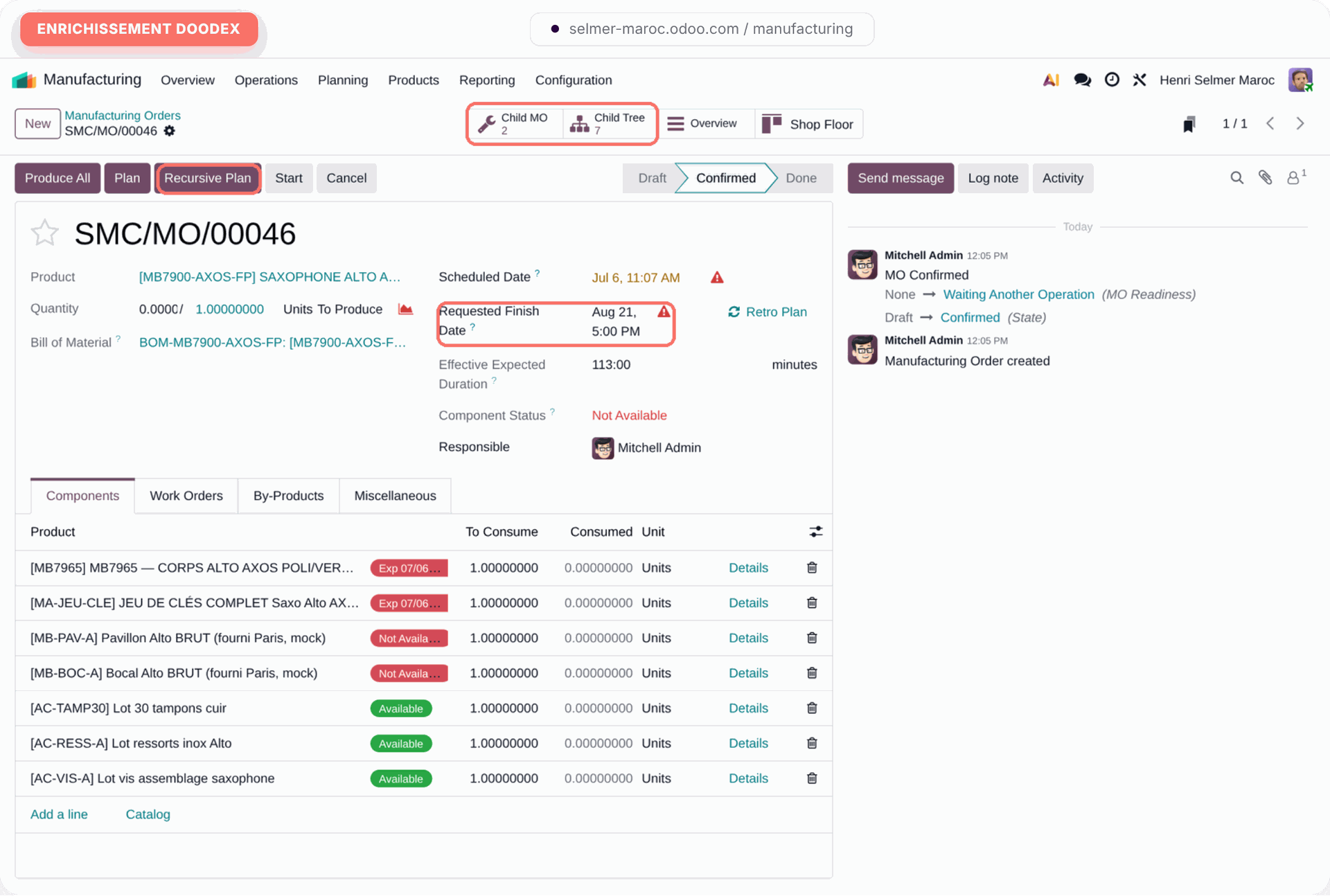Open the SAXOPHONE ALTO product link
This screenshot has height=896, width=1330.
[x=269, y=277]
